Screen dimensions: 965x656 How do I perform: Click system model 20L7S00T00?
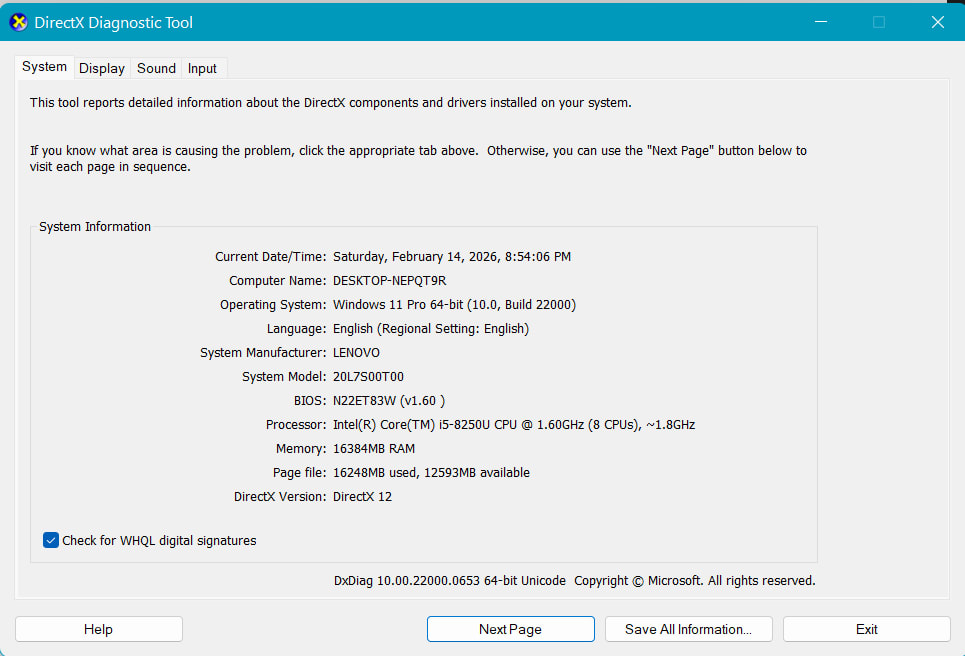(x=368, y=377)
